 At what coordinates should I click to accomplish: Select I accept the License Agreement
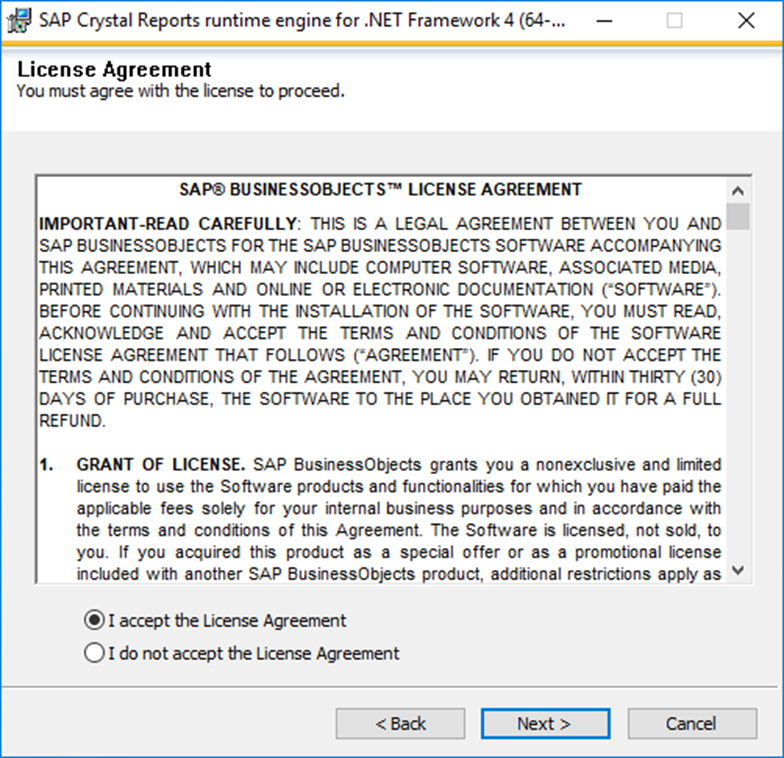pos(216,620)
